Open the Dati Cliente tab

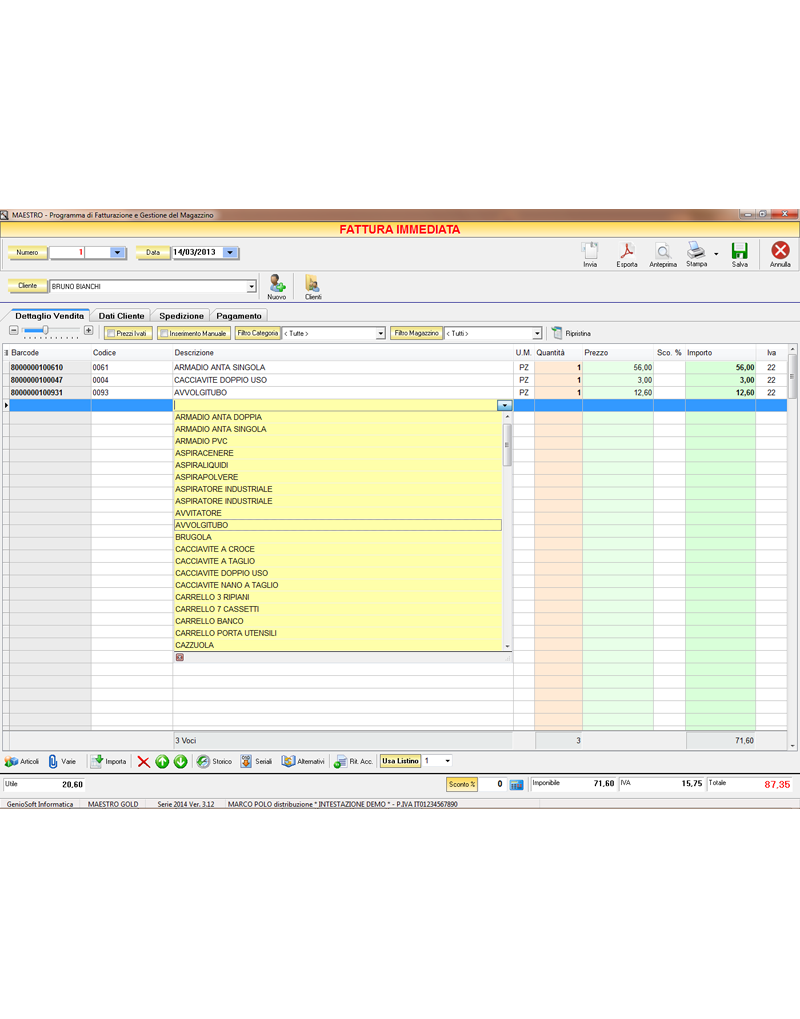point(121,315)
